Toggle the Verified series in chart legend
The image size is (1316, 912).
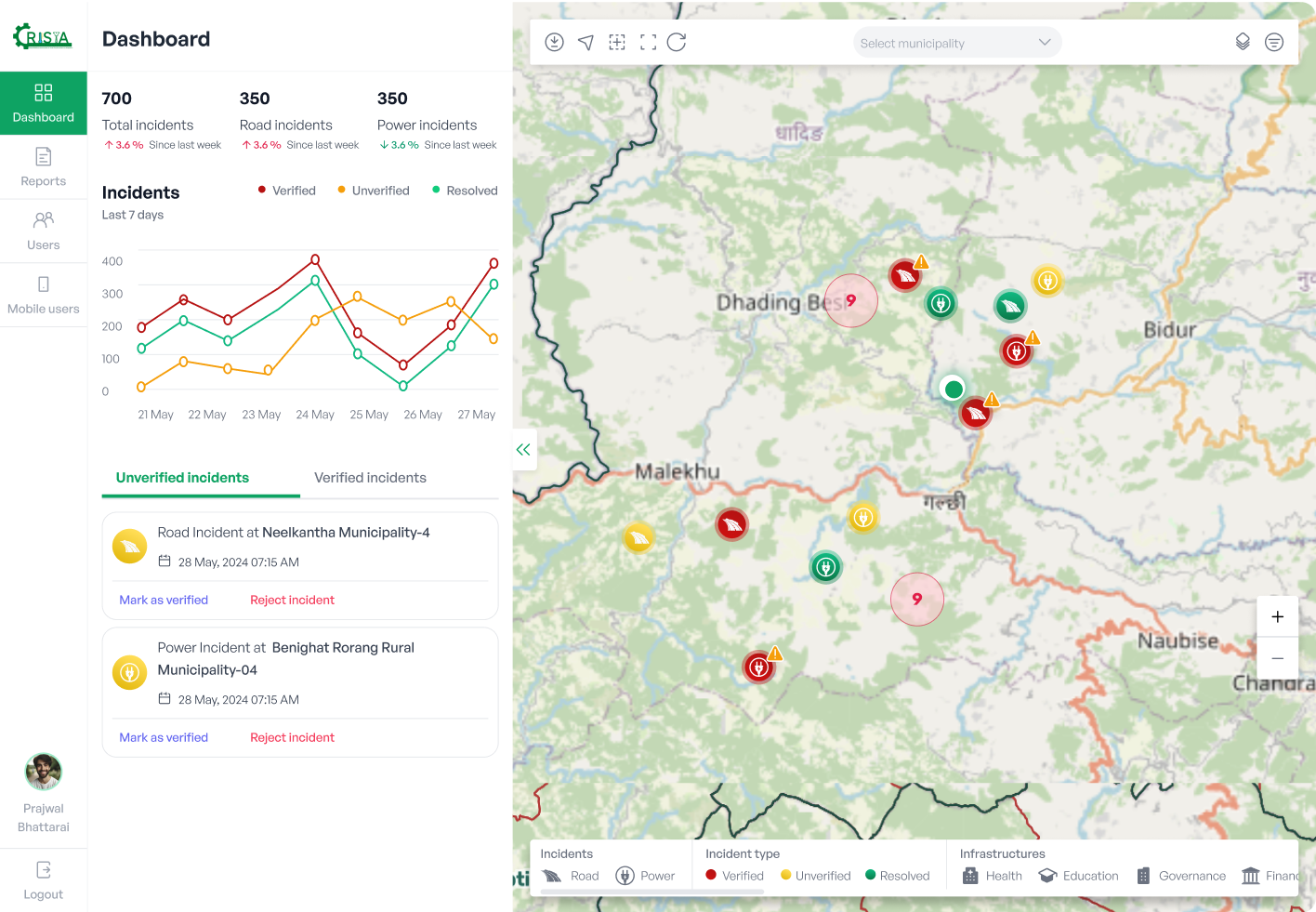tap(287, 191)
